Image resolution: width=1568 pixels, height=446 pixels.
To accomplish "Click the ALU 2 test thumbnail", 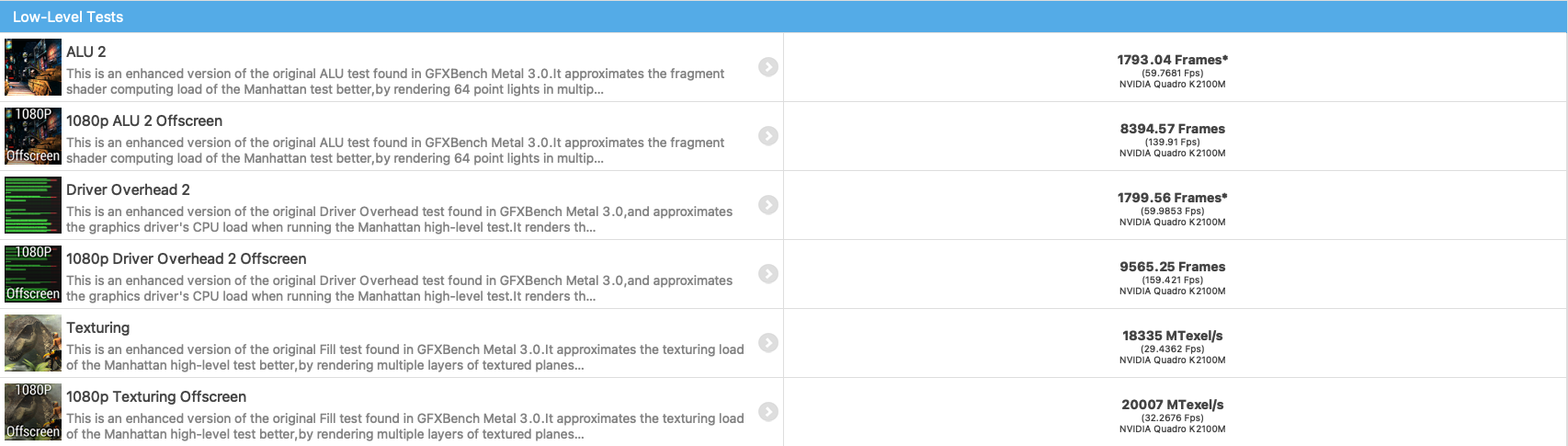I will tap(33, 67).
